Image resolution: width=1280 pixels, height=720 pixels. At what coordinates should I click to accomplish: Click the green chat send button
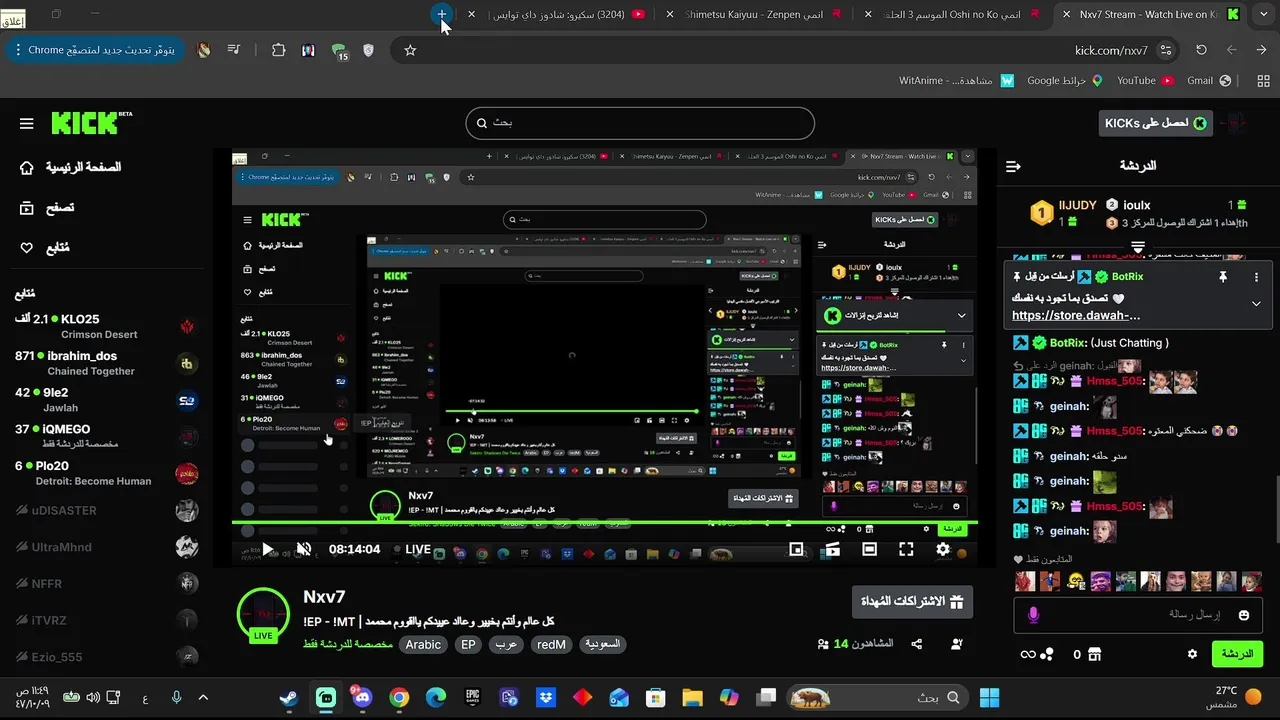(x=1237, y=654)
